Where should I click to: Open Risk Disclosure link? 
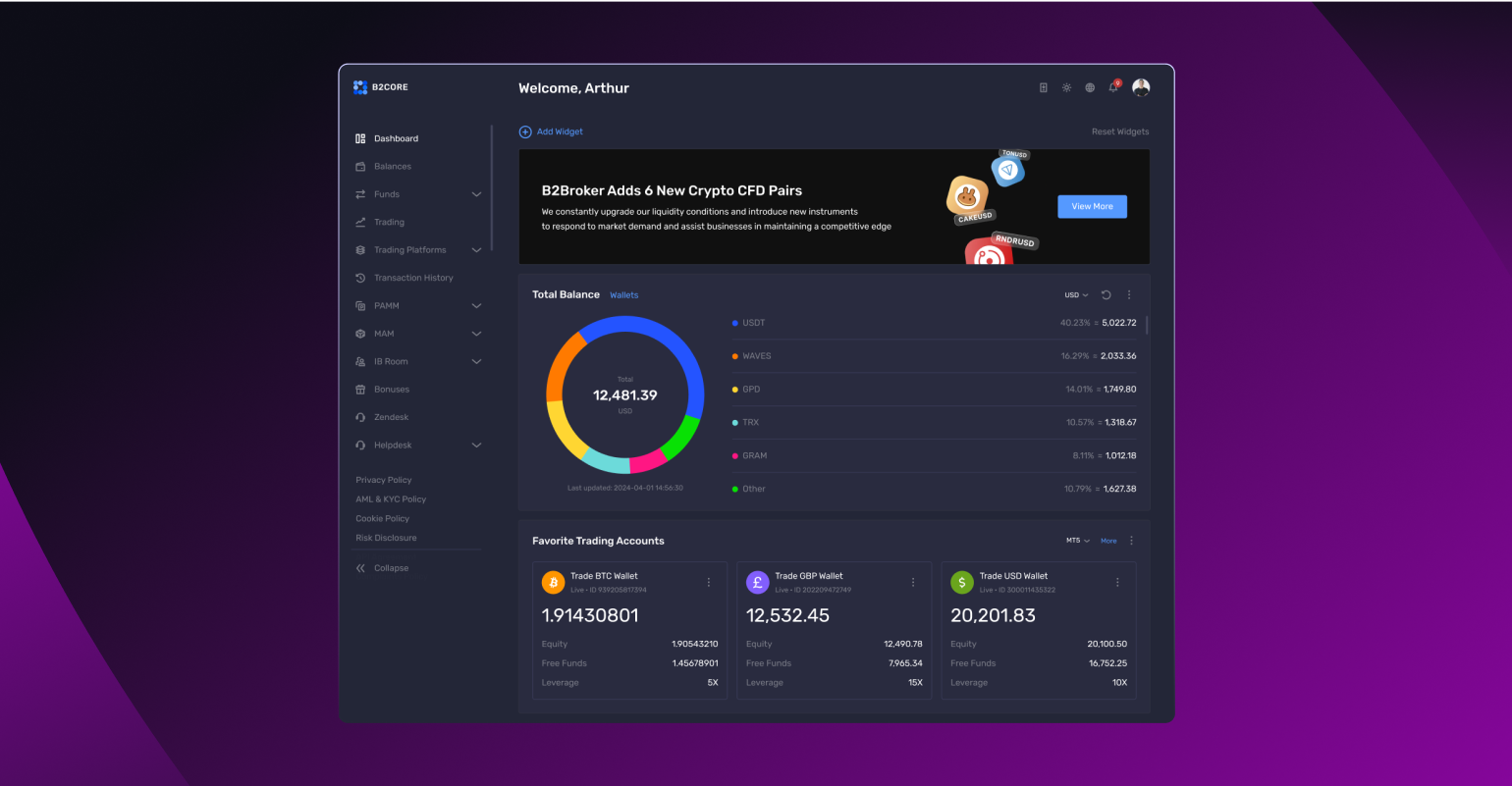click(386, 538)
